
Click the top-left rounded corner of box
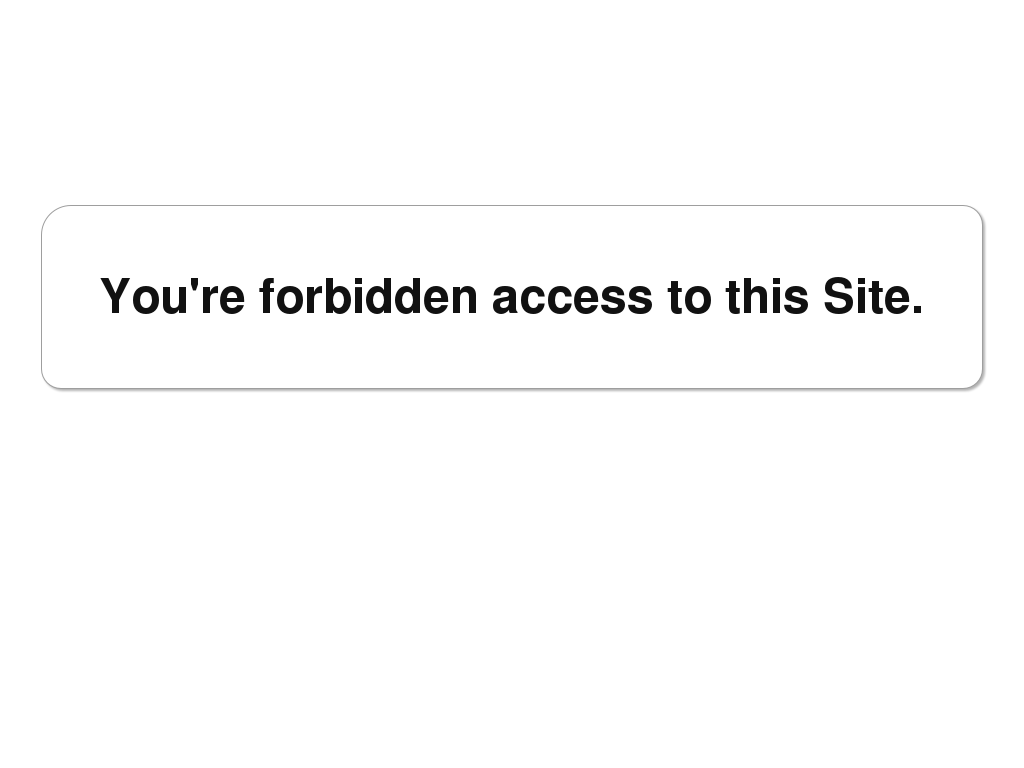(50, 214)
